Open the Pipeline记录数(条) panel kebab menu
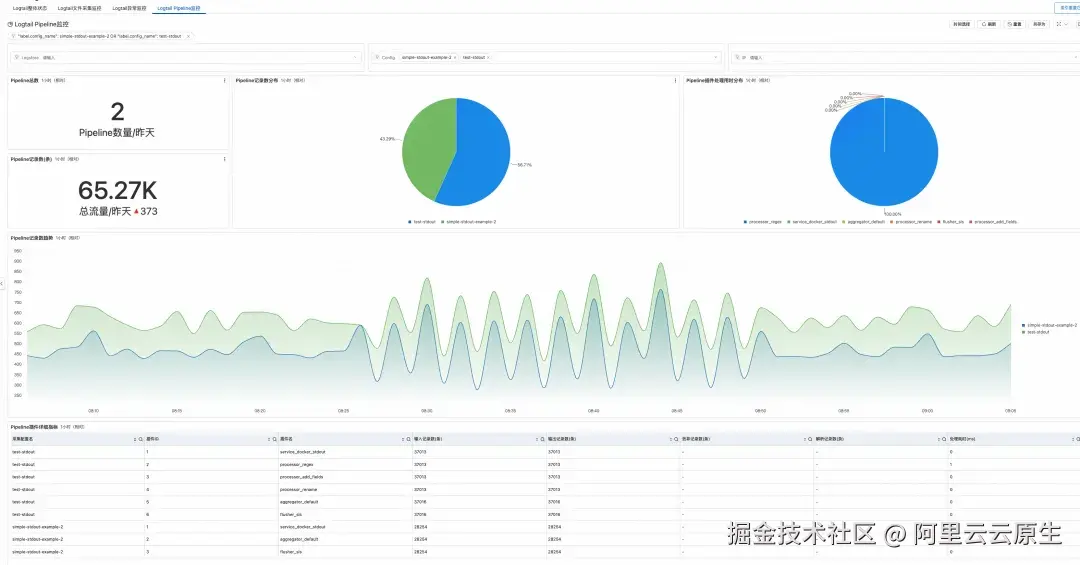1080x565 pixels. (x=225, y=159)
